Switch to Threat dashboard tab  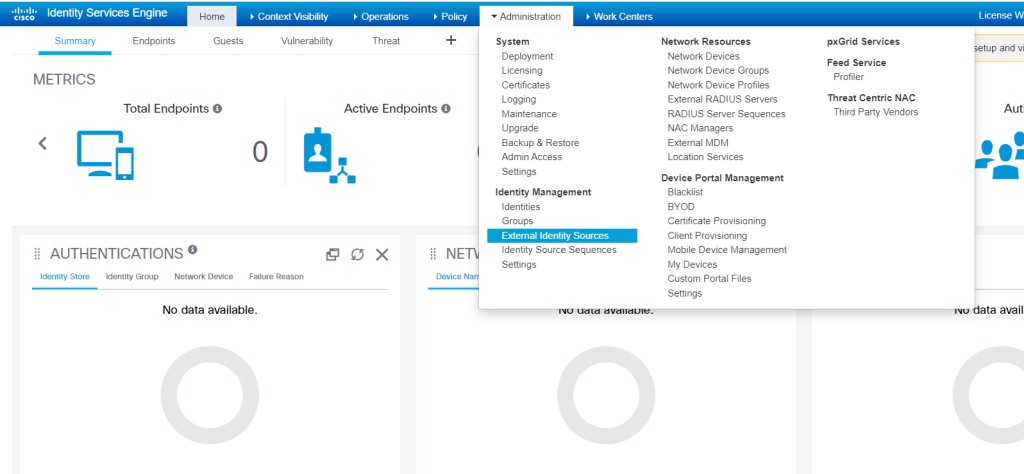[x=386, y=40]
